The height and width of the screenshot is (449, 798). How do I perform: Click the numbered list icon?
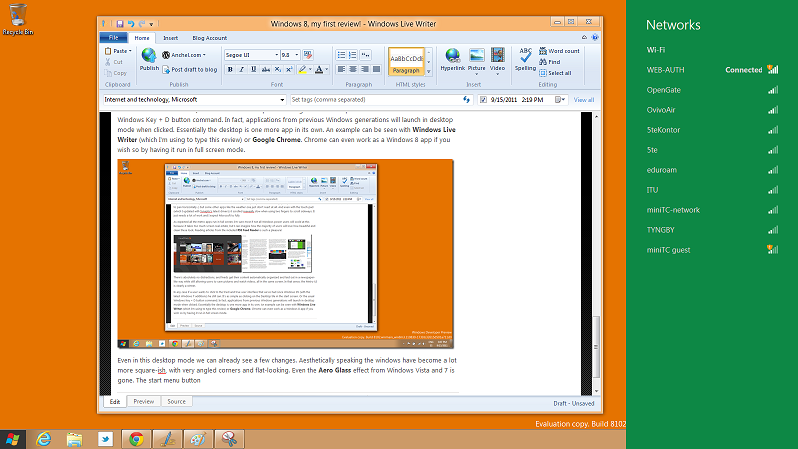point(353,55)
